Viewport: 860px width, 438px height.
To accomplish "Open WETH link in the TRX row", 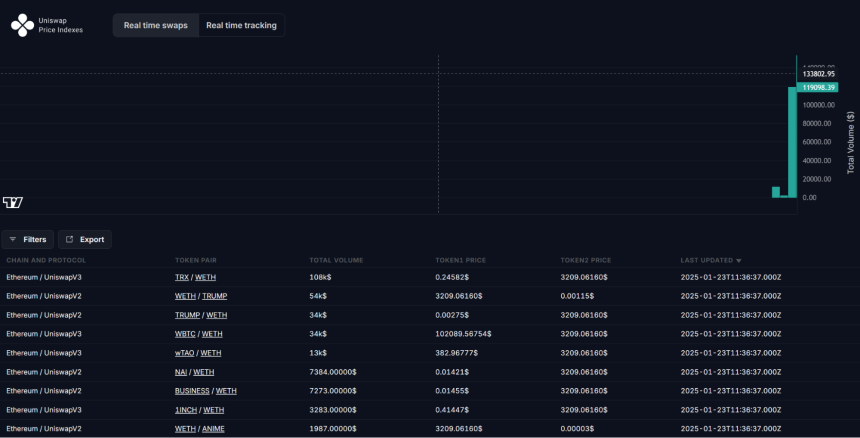I will (x=206, y=277).
